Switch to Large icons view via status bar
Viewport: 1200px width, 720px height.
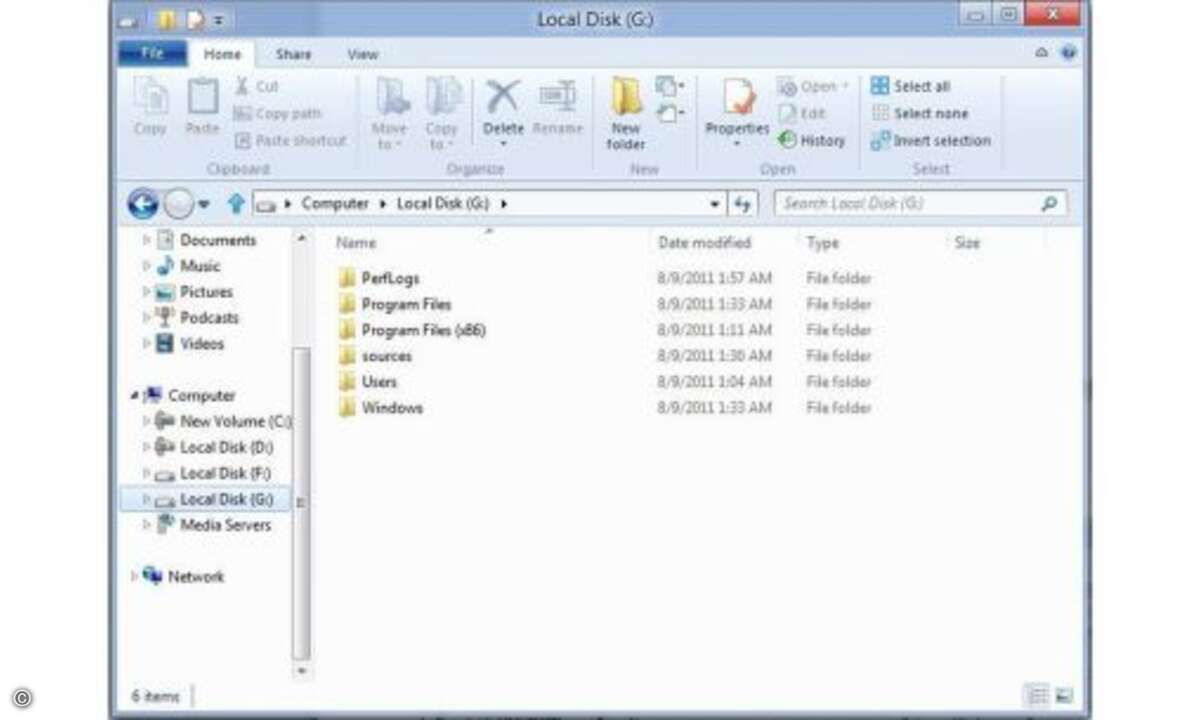tap(1064, 696)
